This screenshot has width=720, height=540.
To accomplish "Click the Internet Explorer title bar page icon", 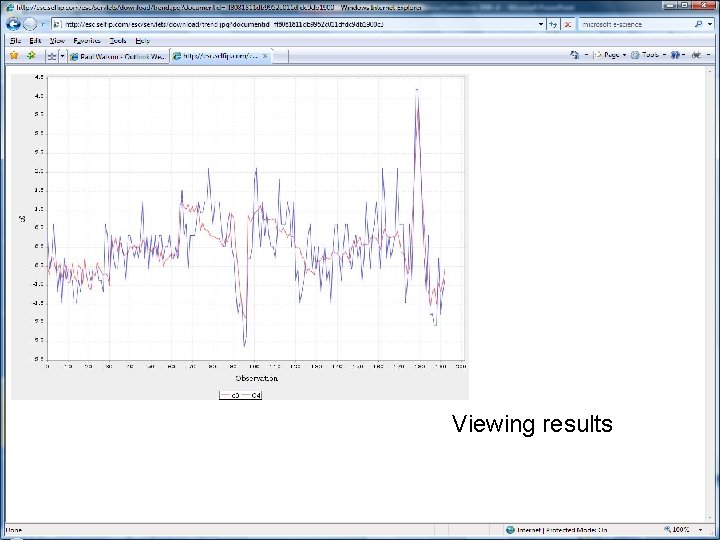I will pyautogui.click(x=10, y=7).
